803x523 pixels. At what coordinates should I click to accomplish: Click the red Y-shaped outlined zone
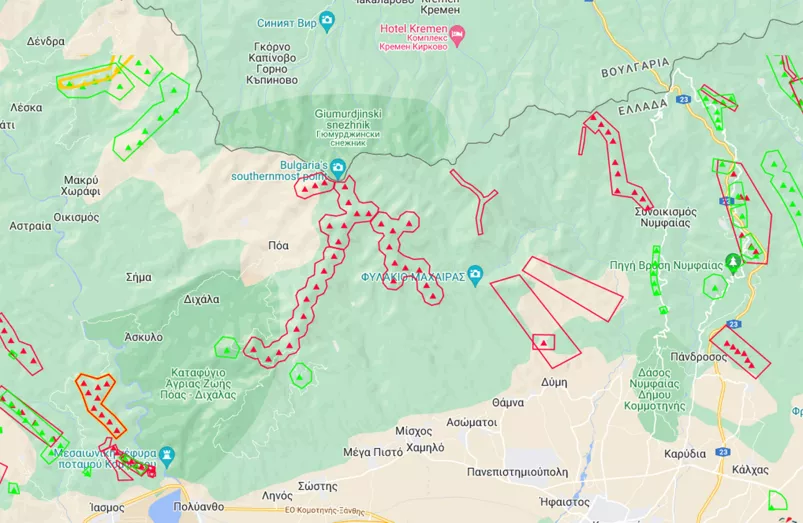click(x=475, y=201)
